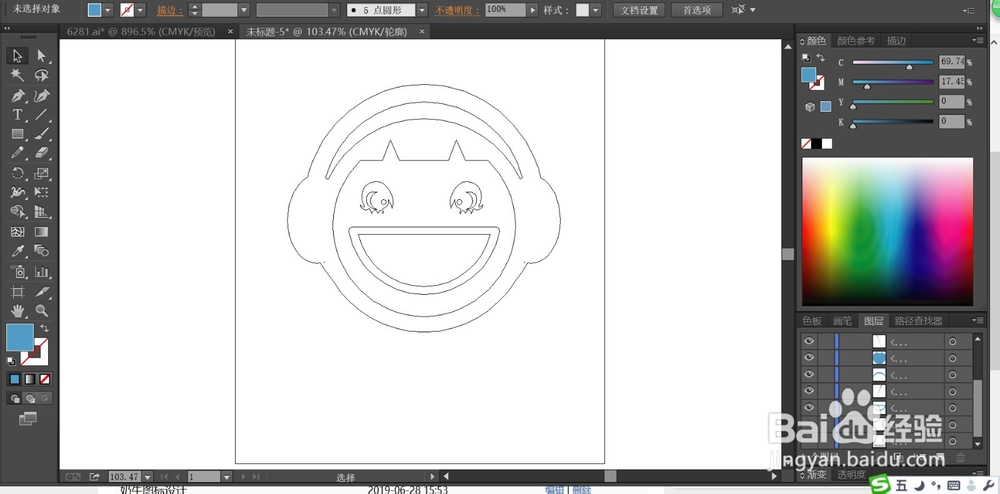Select the Mesh tool
Viewport: 1000px width, 494px height.
pyautogui.click(x=18, y=232)
